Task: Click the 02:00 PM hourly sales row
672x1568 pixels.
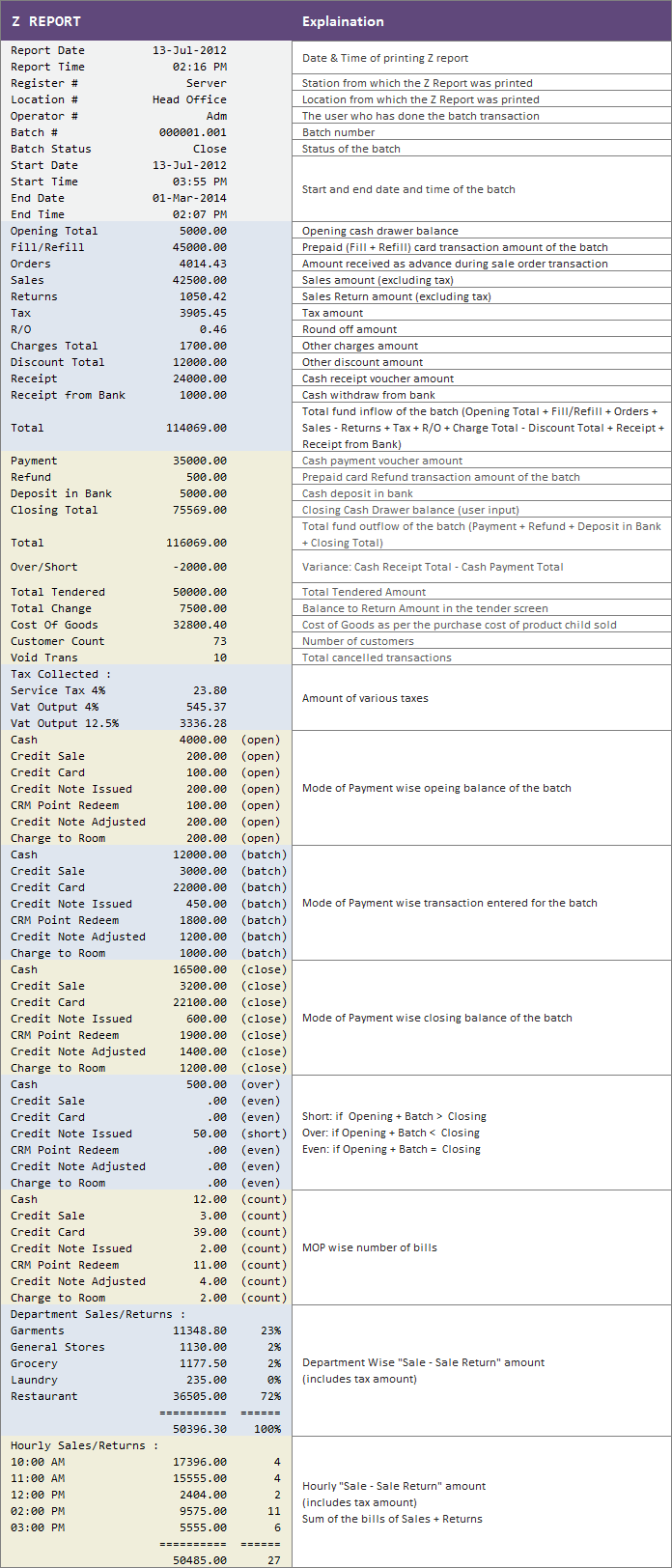Action: coord(146,1511)
